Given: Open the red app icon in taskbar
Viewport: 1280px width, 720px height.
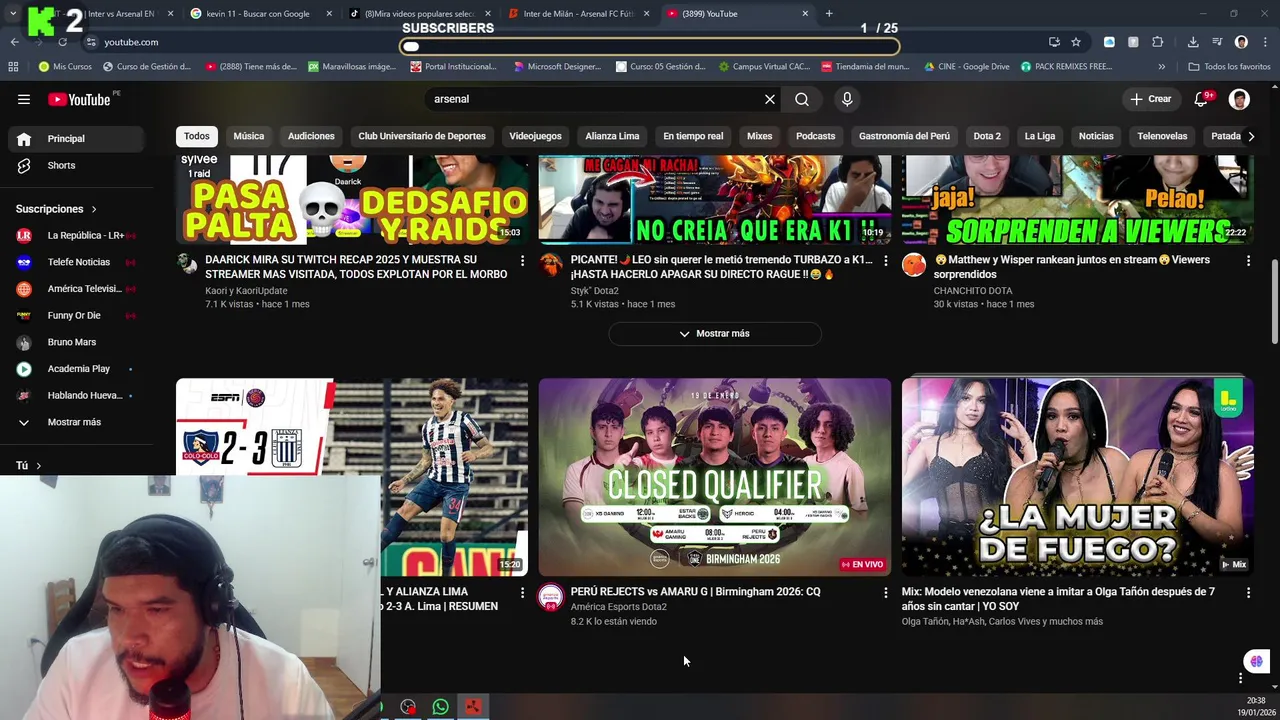Looking at the screenshot, I should click(473, 707).
